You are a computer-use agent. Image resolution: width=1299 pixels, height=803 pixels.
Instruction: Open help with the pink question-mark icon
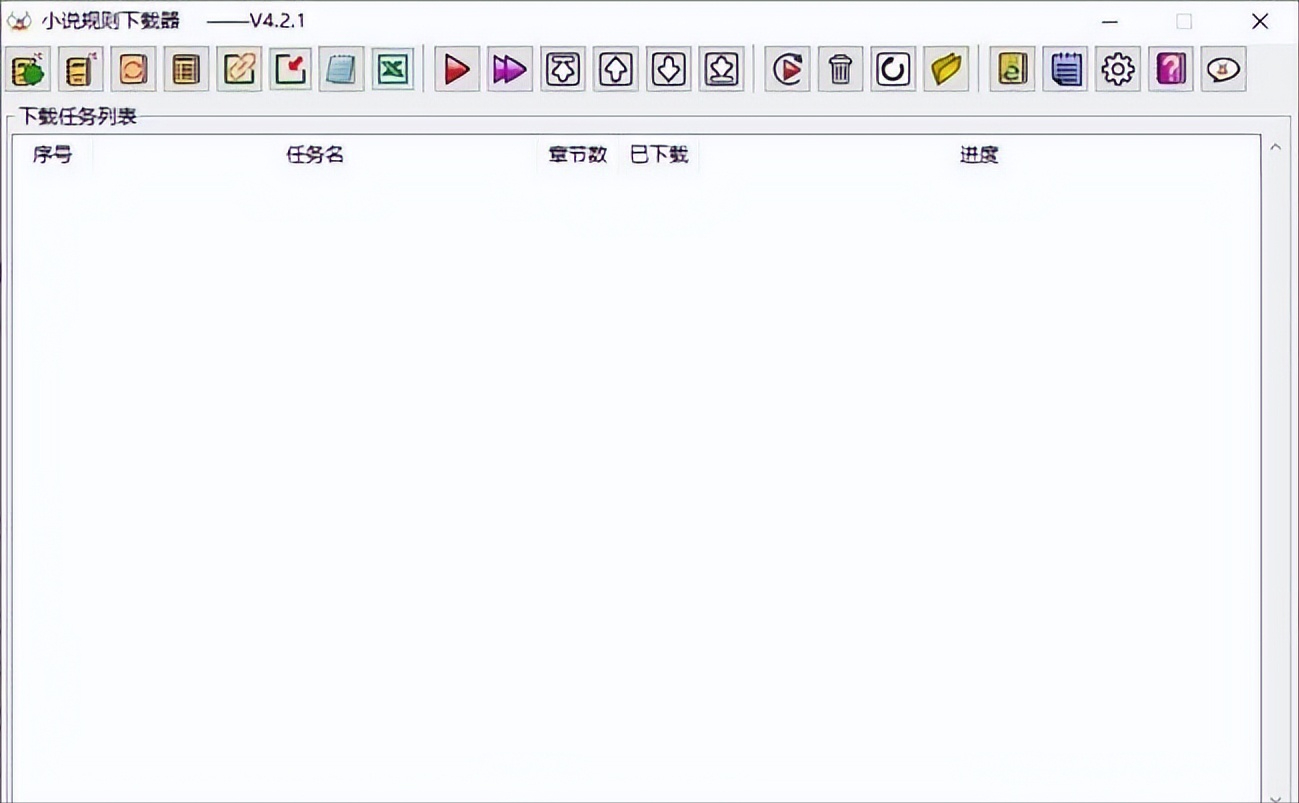pyautogui.click(x=1170, y=69)
